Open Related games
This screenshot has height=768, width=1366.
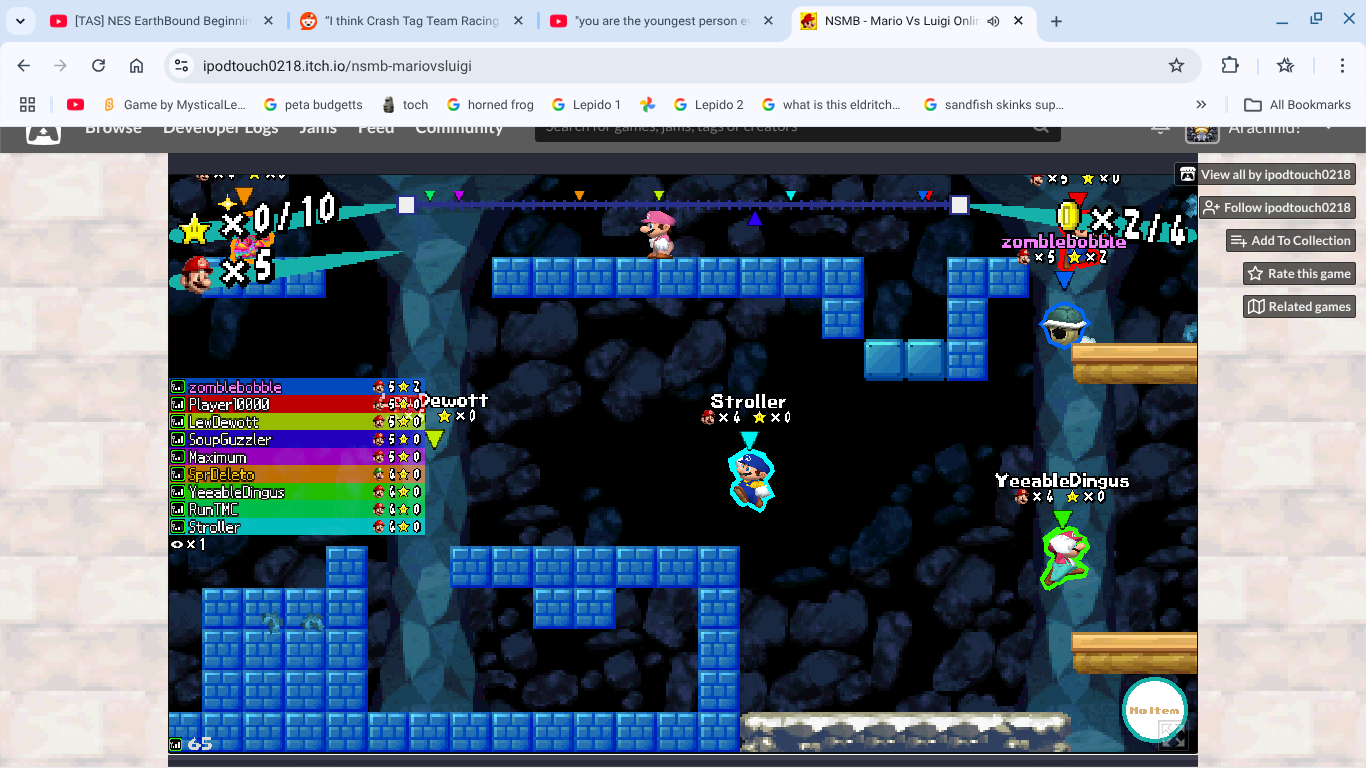[1299, 306]
